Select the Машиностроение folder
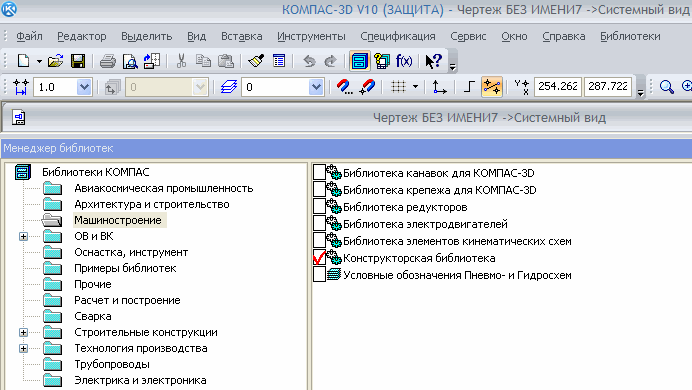 118,220
